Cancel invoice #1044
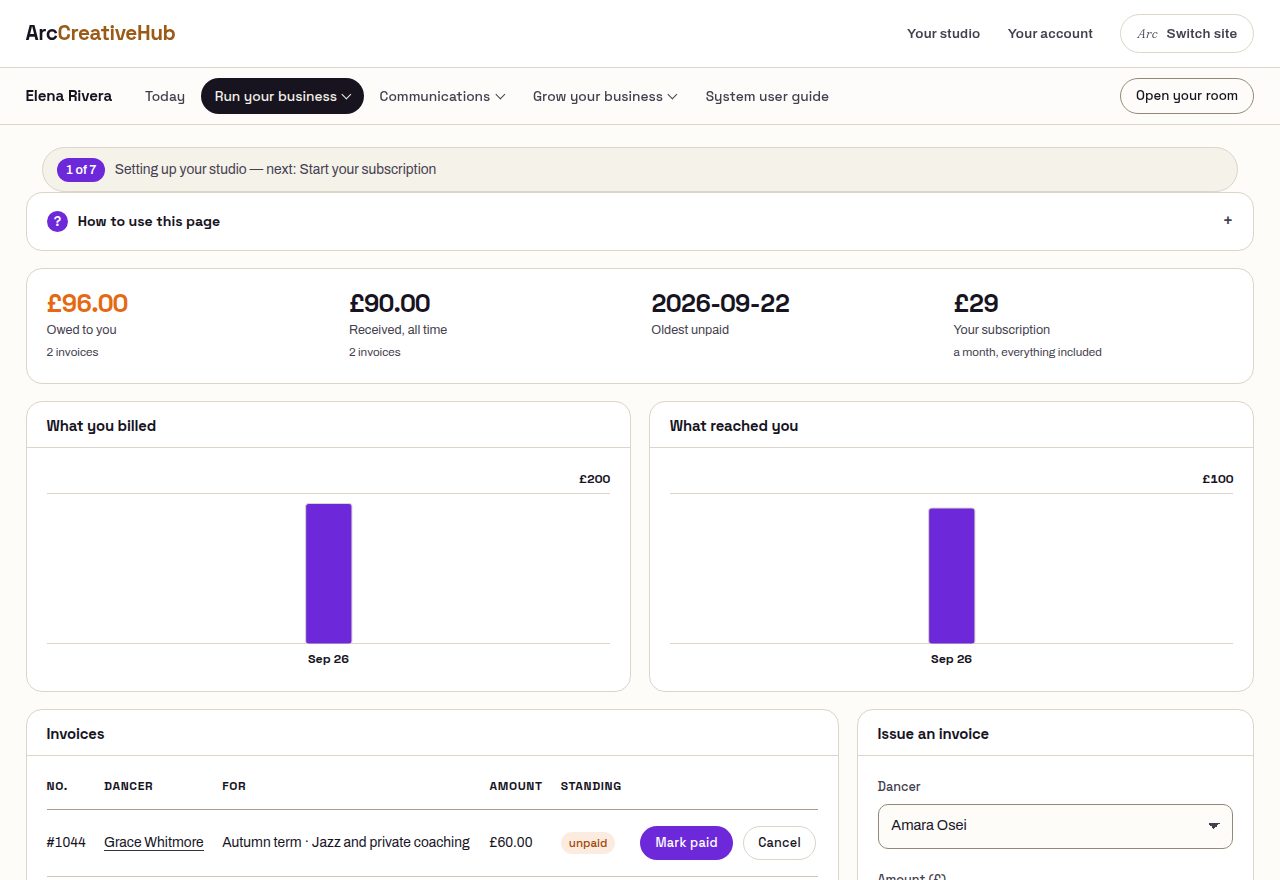 click(779, 842)
